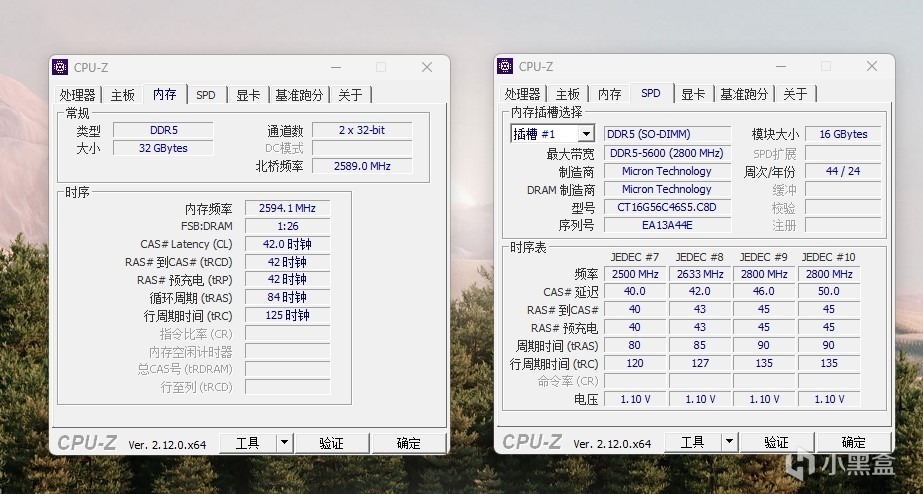The height and width of the screenshot is (494, 923).
Task: Click 确定 button in left CPU-Z window
Action: click(x=409, y=443)
